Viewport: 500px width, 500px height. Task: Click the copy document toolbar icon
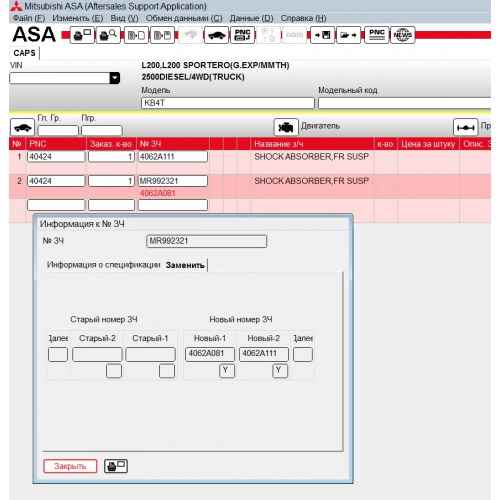pos(136,35)
